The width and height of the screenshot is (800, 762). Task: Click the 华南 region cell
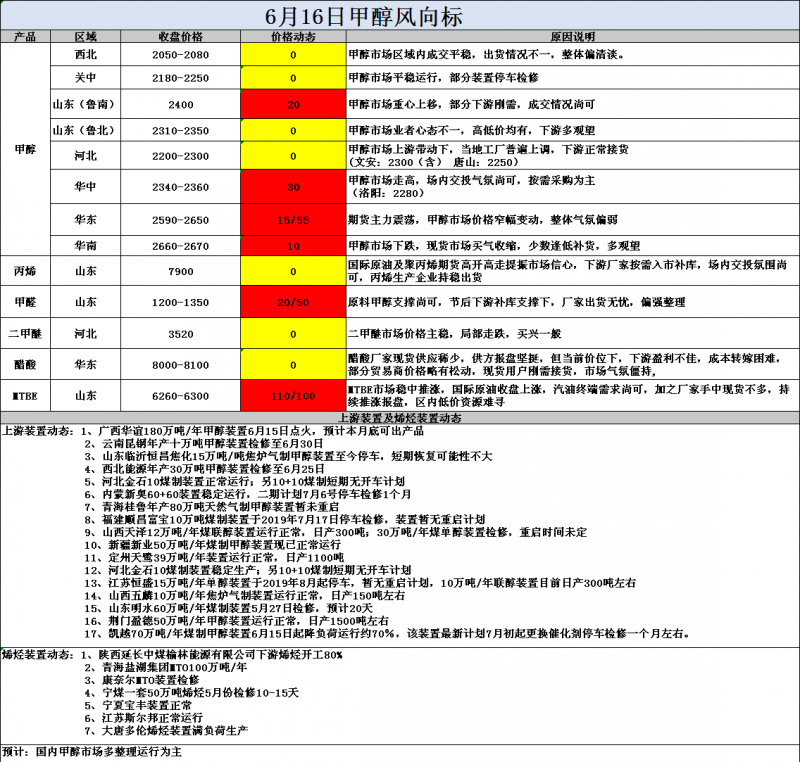point(85,245)
